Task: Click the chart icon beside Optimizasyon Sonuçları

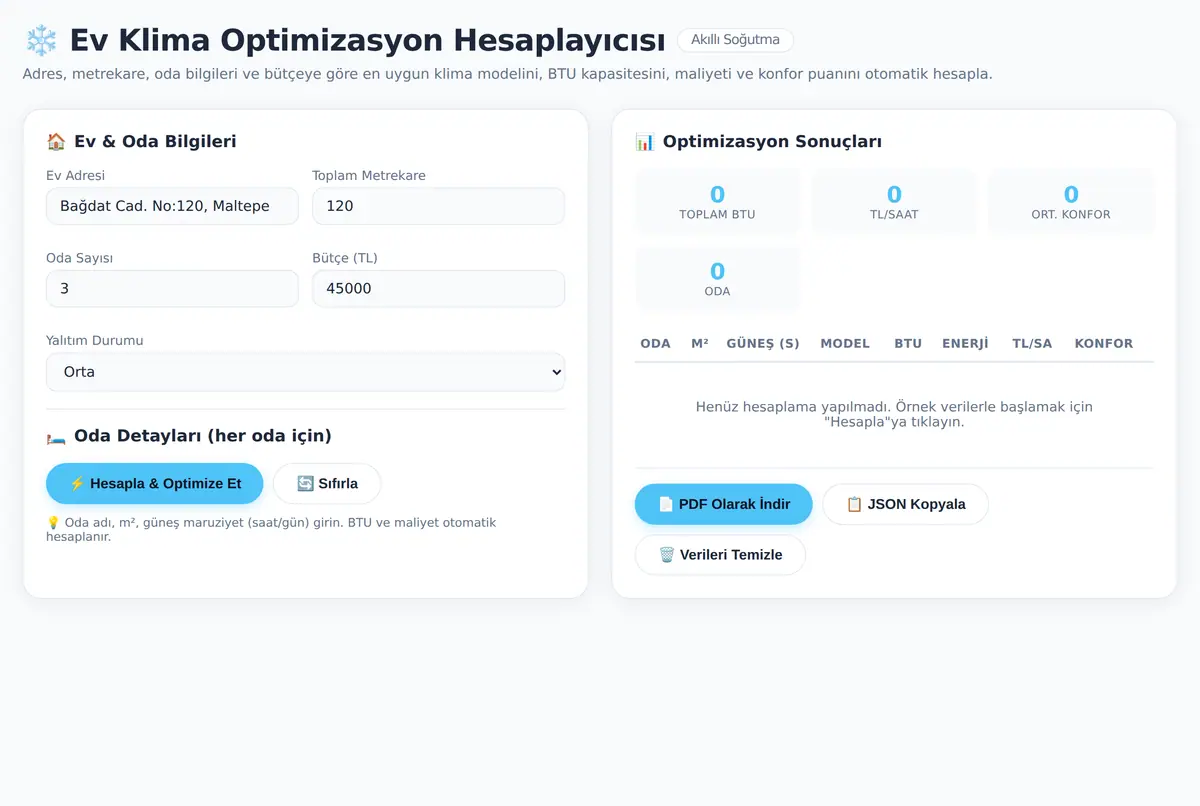Action: [645, 141]
